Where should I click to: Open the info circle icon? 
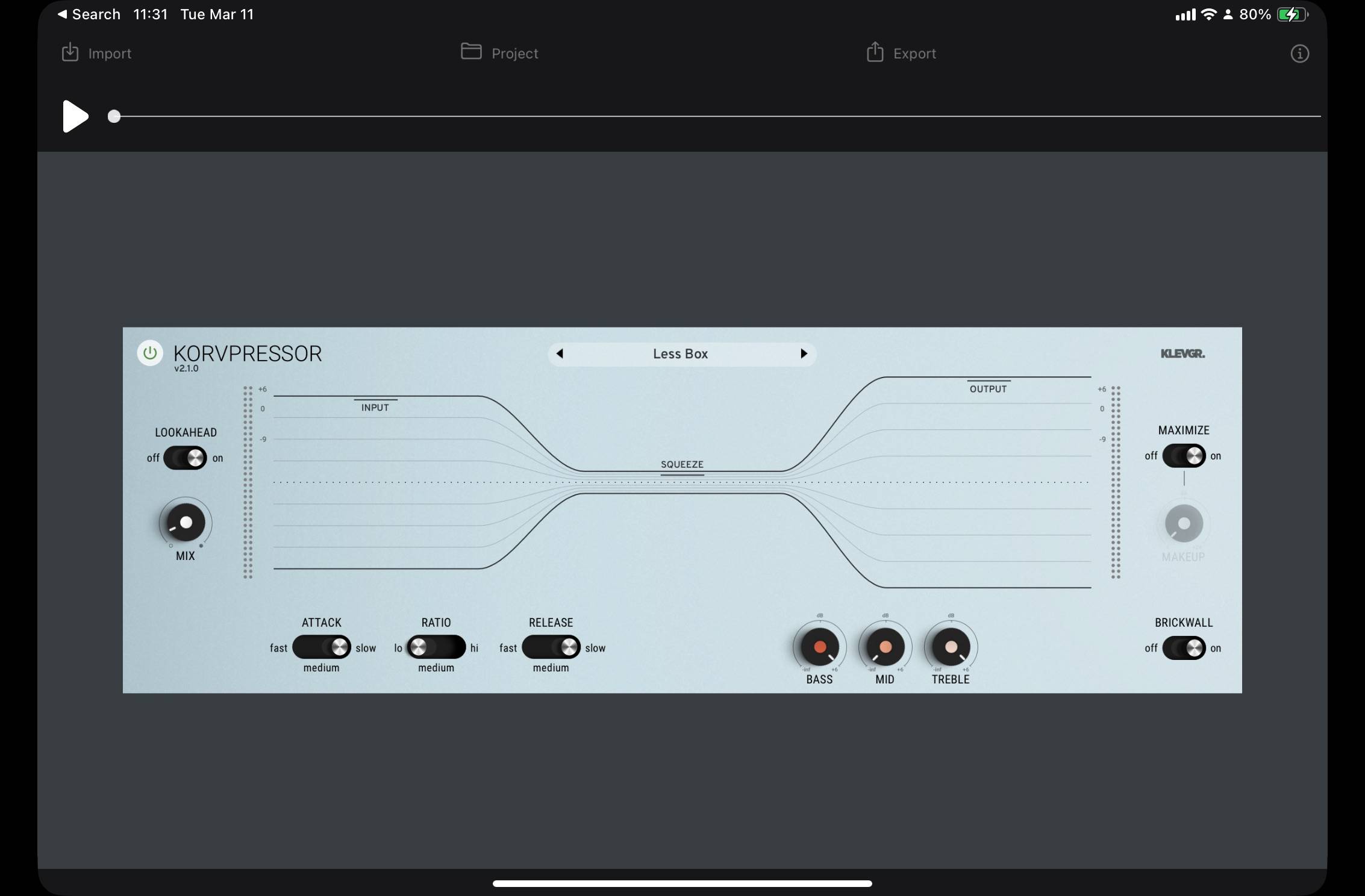click(1299, 54)
